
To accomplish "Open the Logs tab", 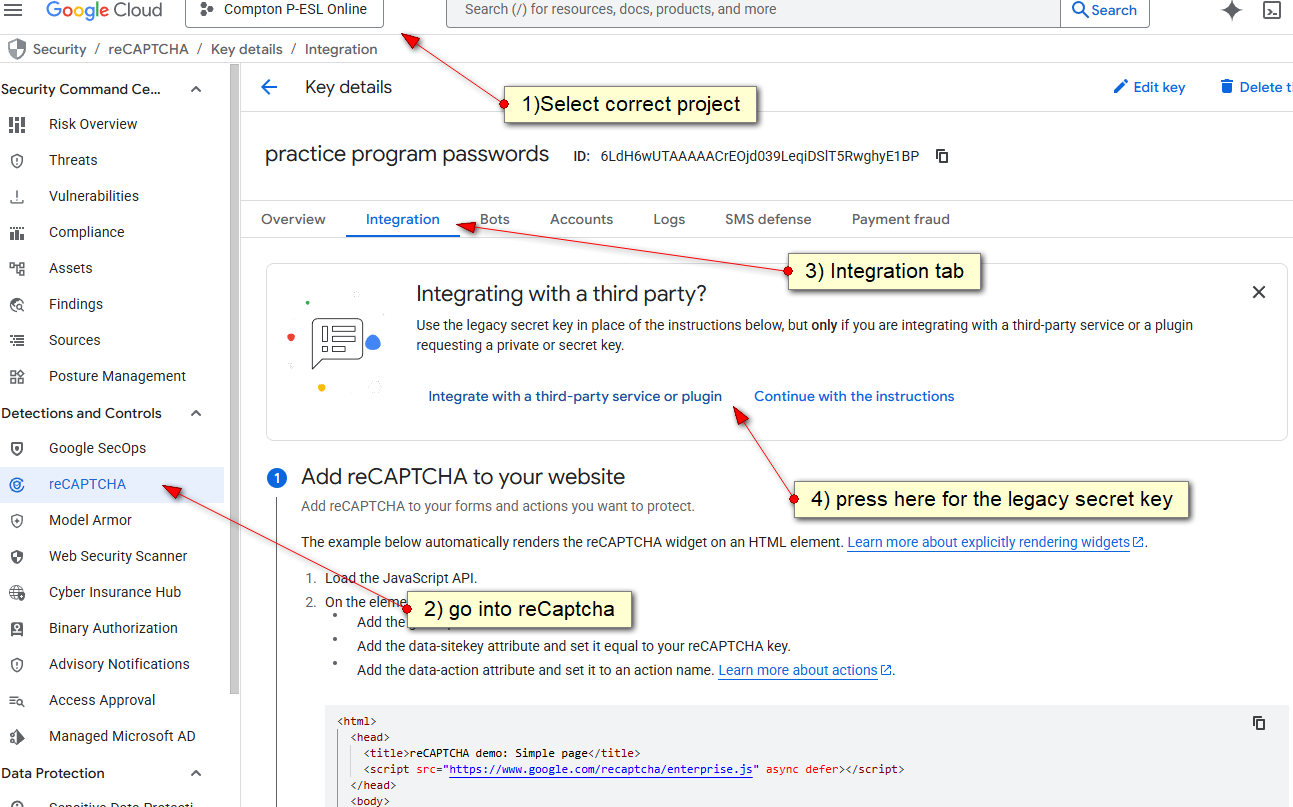I will tap(669, 219).
